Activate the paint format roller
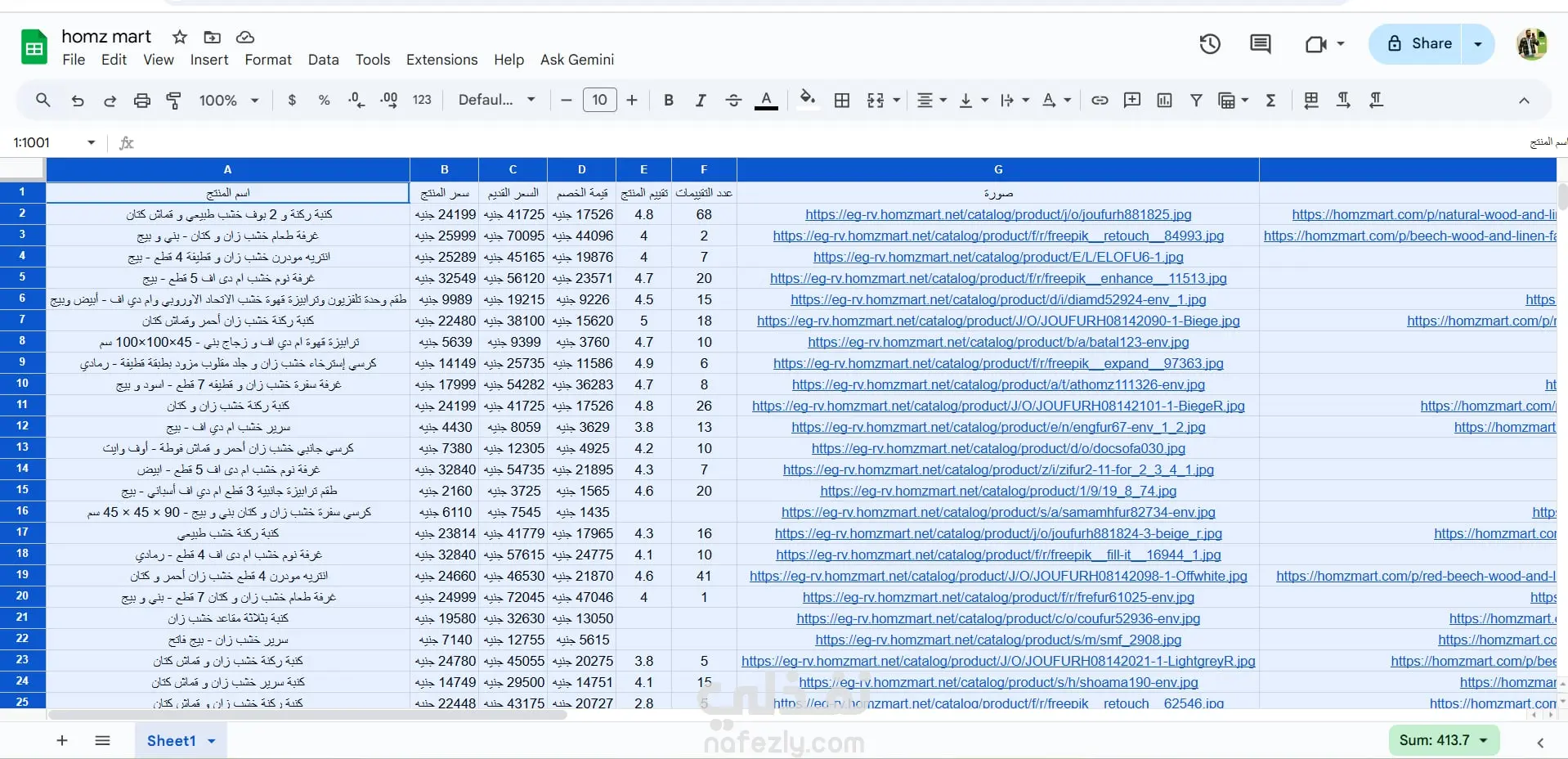This screenshot has height=759, width=1568. [x=173, y=100]
